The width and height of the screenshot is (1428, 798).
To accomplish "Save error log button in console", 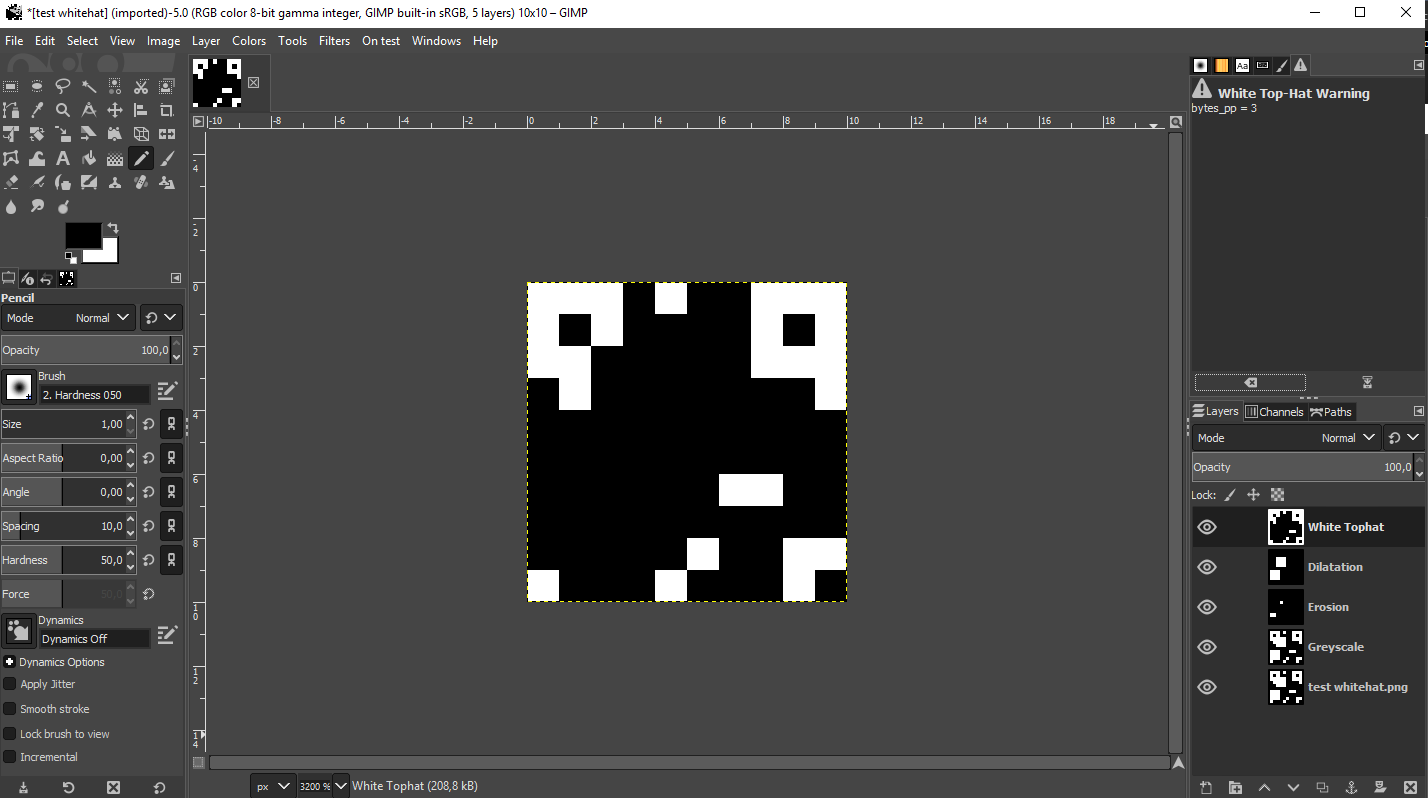I will (1367, 383).
